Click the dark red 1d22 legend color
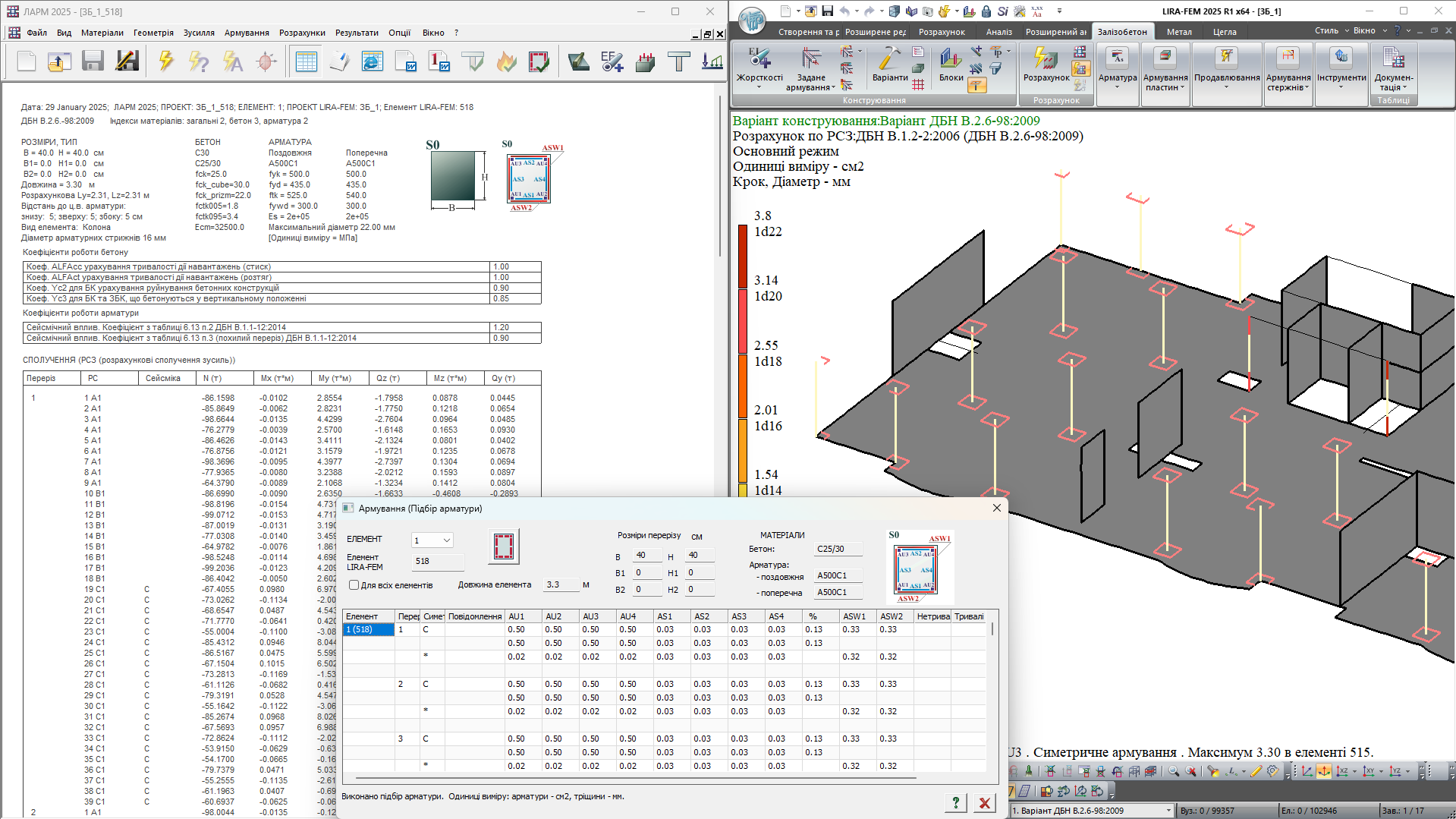Image resolution: width=1456 pixels, height=819 pixels. pos(743,256)
